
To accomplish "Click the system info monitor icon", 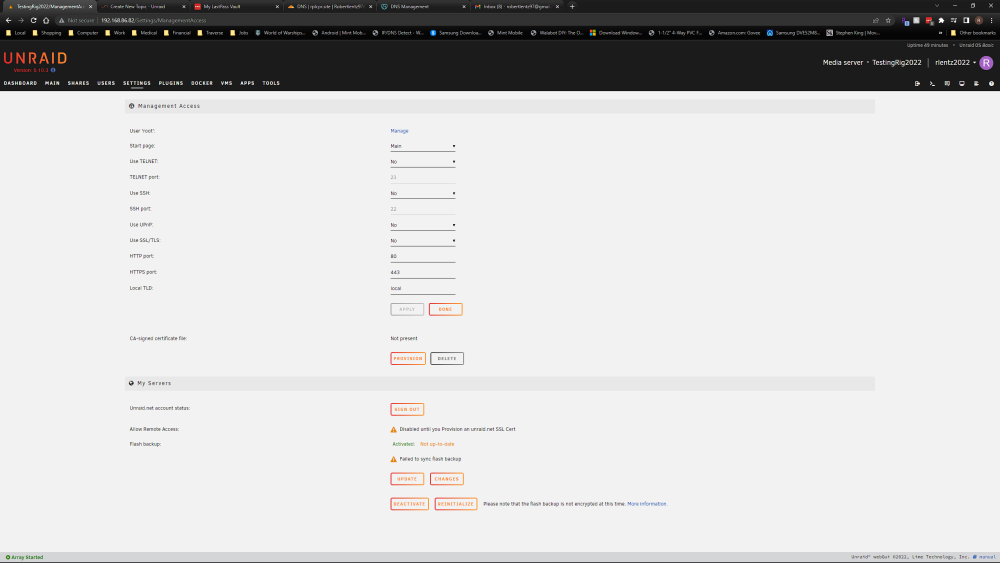I will click(962, 84).
